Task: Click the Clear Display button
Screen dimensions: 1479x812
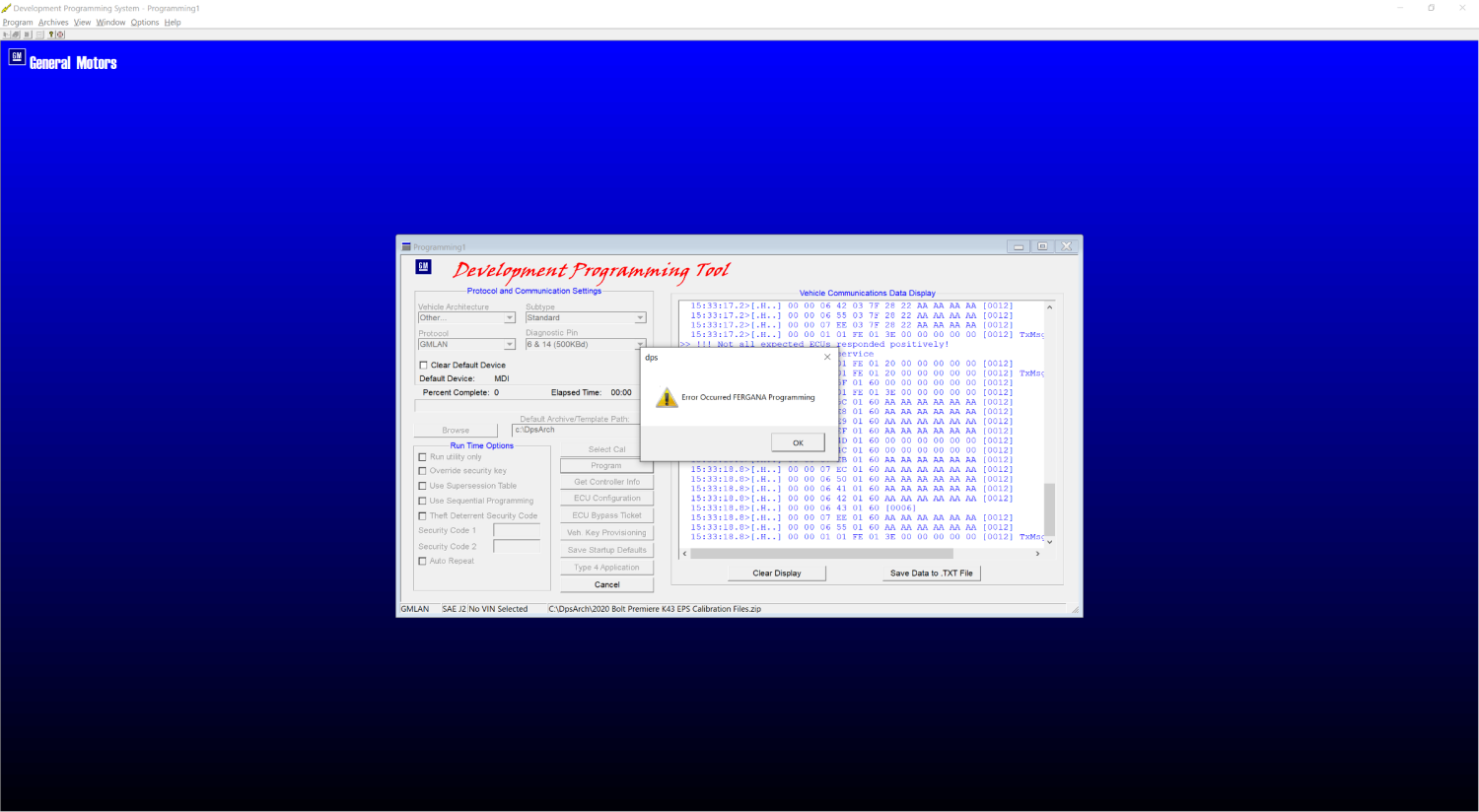Action: click(x=777, y=573)
